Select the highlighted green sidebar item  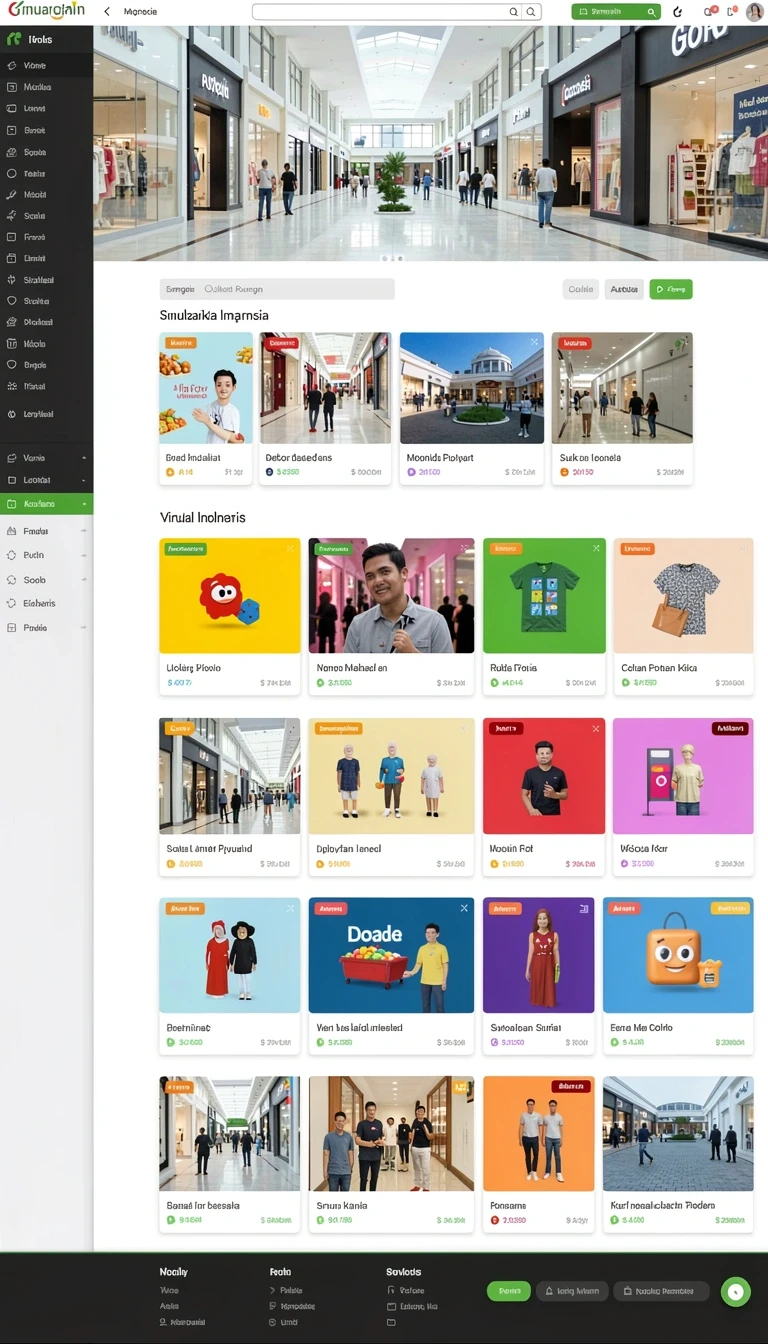[x=46, y=504]
